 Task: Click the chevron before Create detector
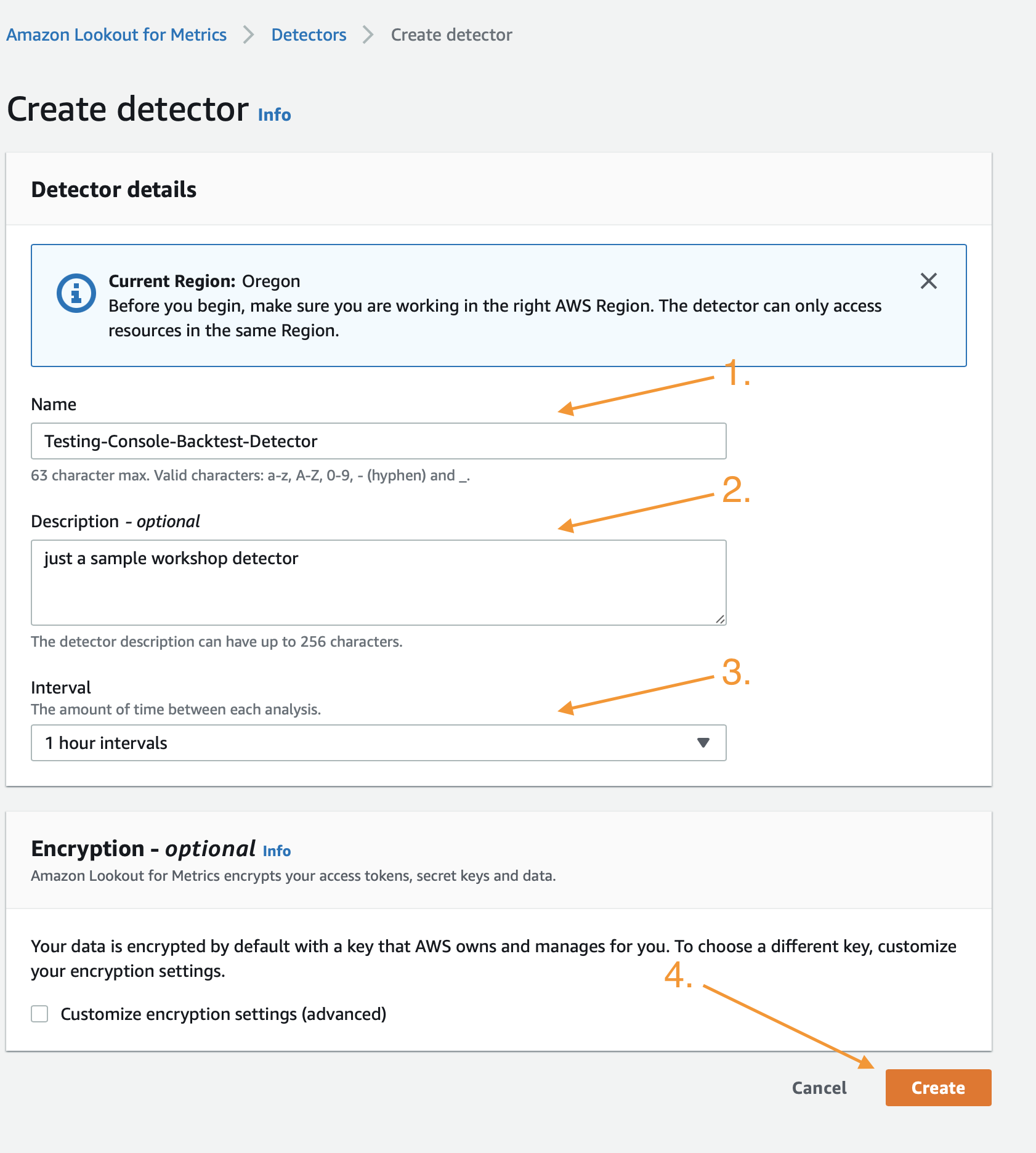click(368, 35)
